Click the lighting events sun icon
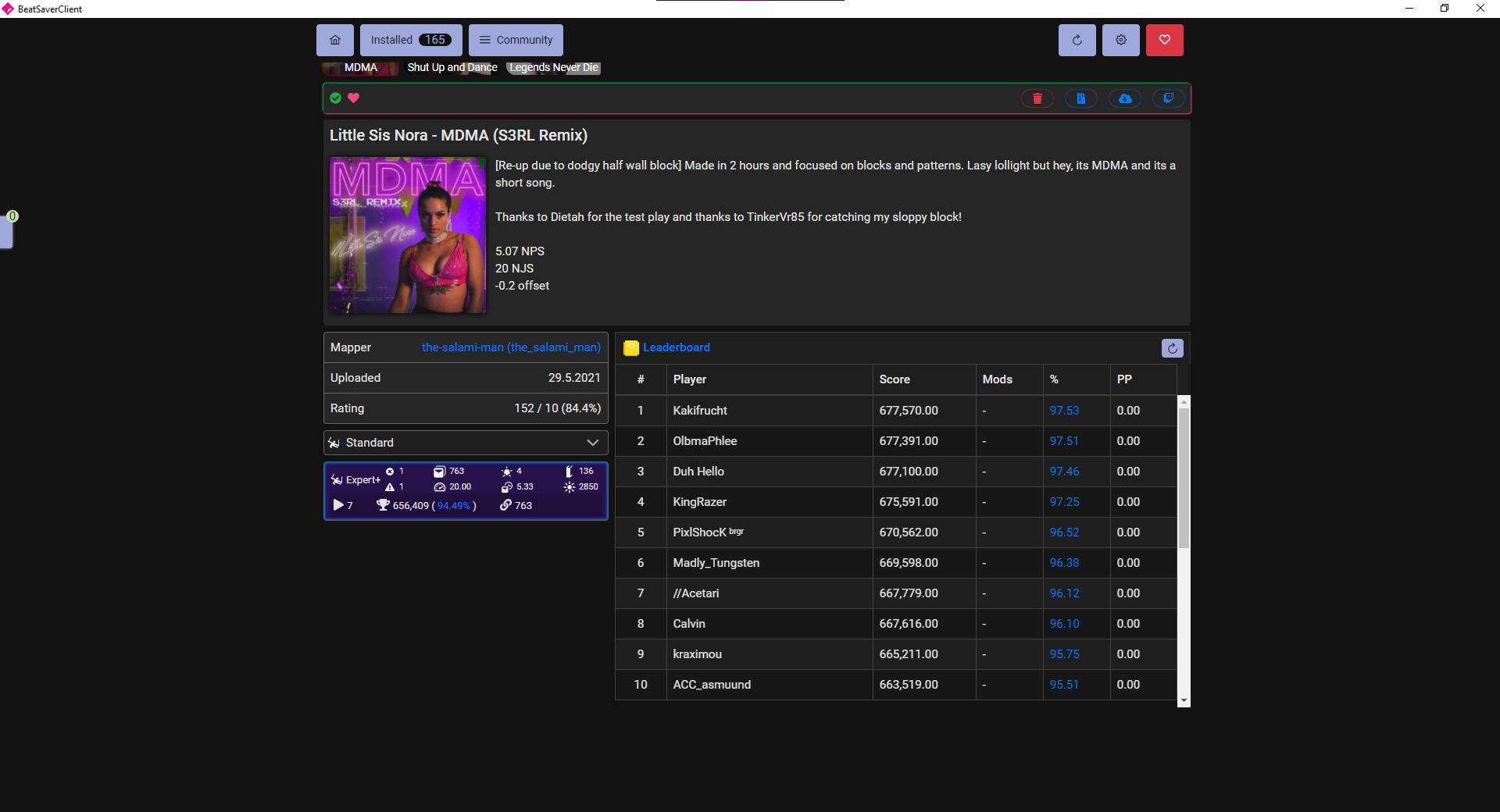The image size is (1500, 812). (570, 487)
